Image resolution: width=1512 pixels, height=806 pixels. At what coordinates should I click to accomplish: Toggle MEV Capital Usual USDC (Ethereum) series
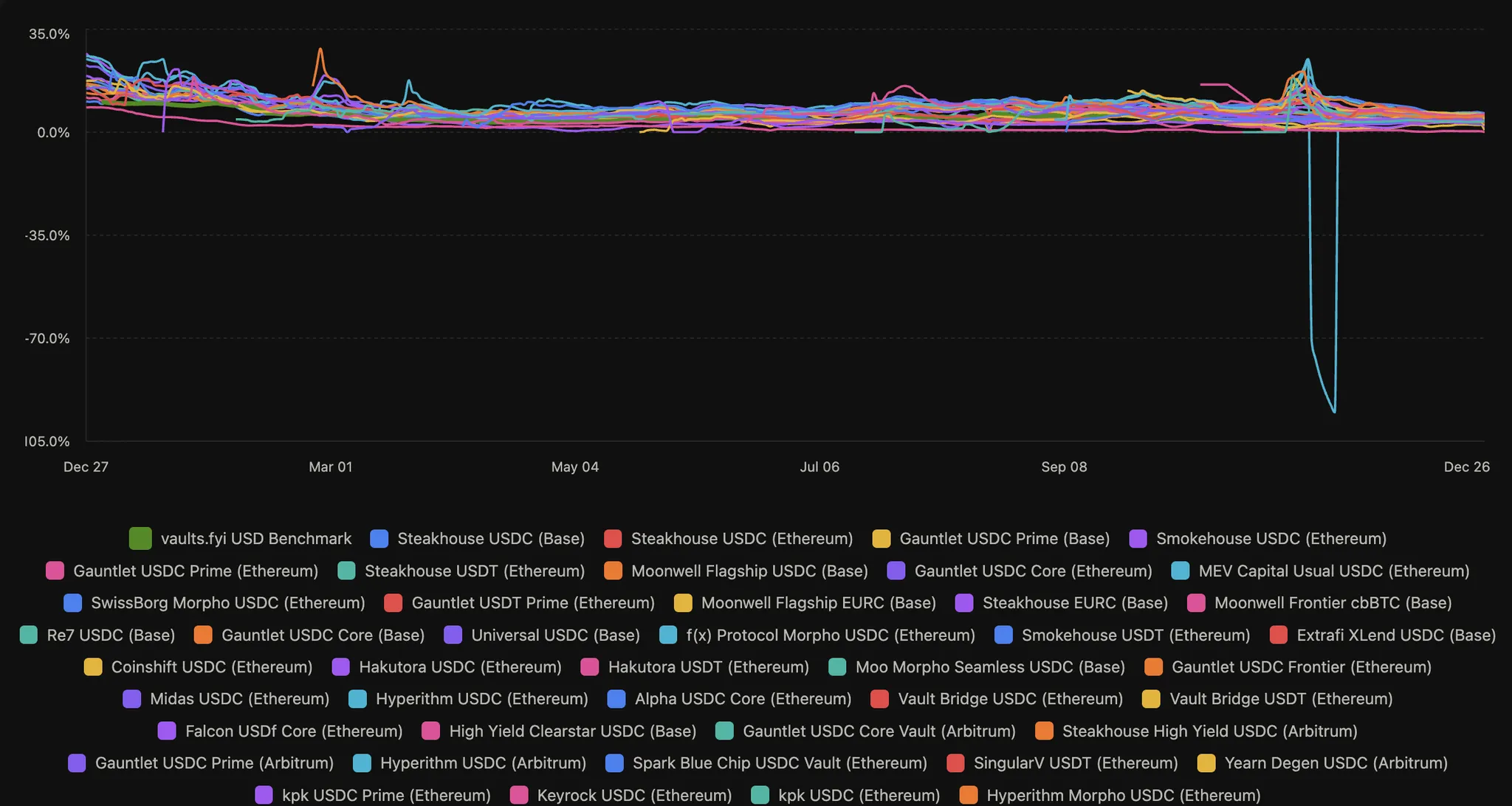tap(1333, 571)
